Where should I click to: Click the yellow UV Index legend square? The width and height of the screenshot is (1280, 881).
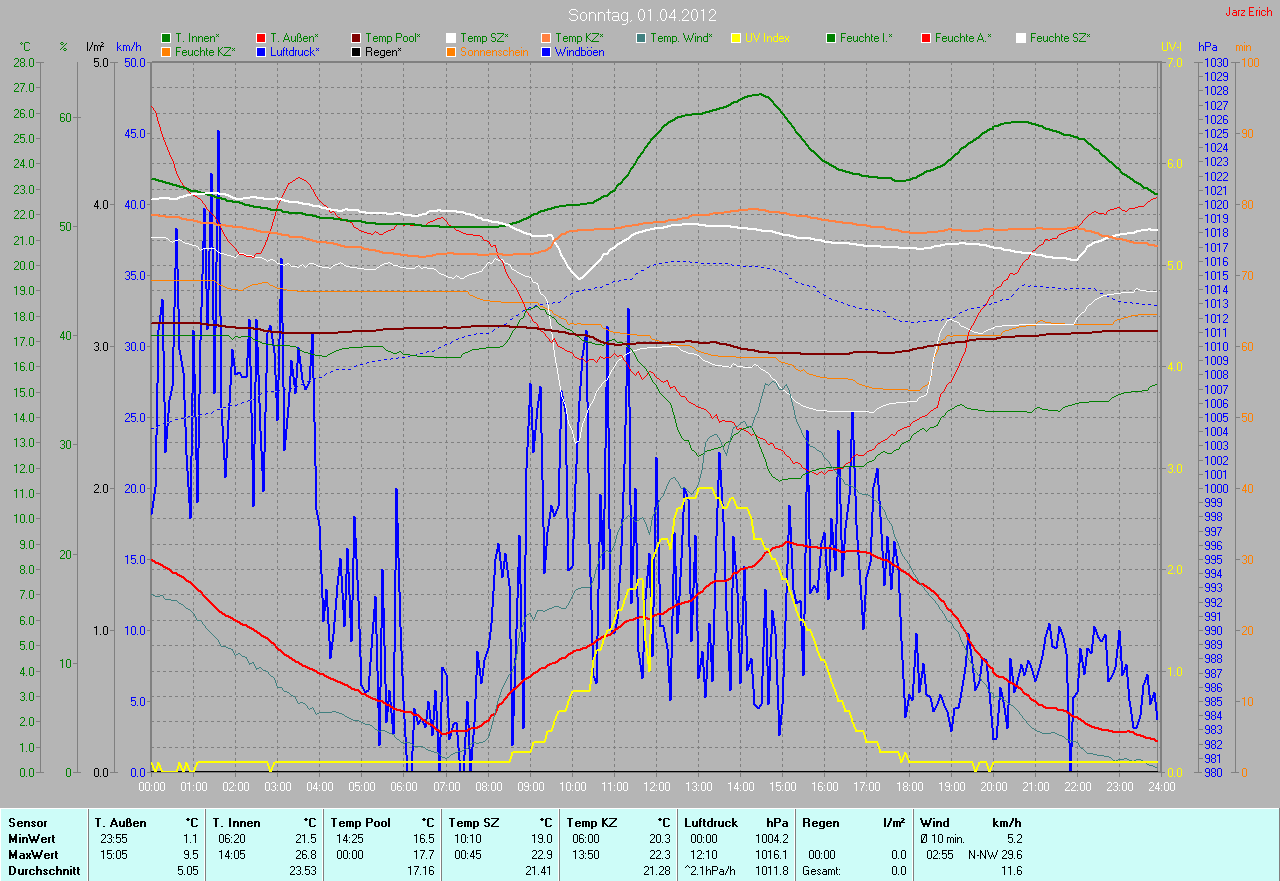point(736,38)
